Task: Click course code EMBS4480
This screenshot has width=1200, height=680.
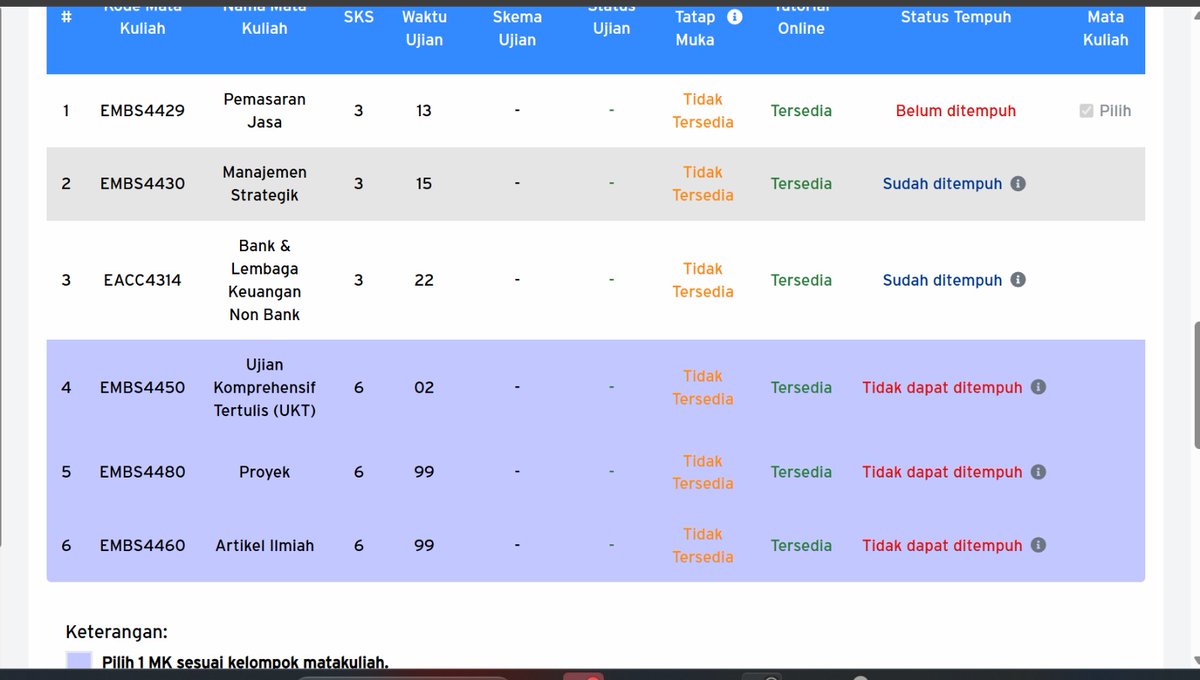Action: click(142, 472)
